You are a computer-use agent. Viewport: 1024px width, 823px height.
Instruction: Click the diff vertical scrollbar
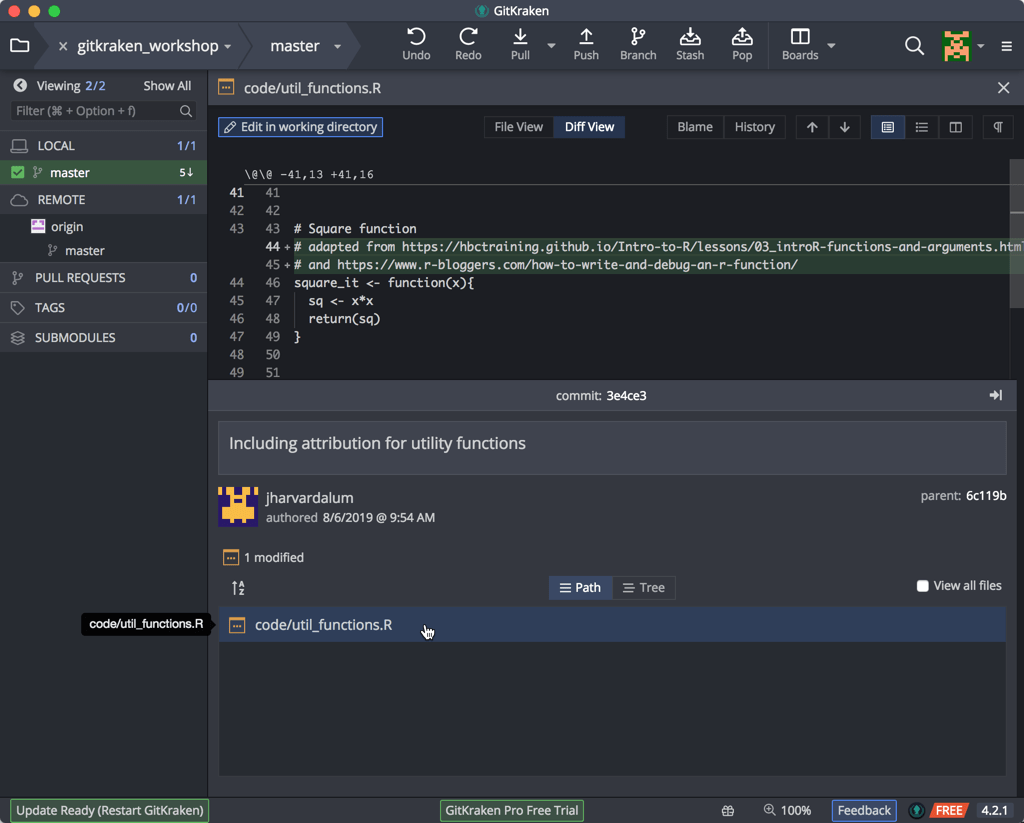pyautogui.click(x=1017, y=232)
